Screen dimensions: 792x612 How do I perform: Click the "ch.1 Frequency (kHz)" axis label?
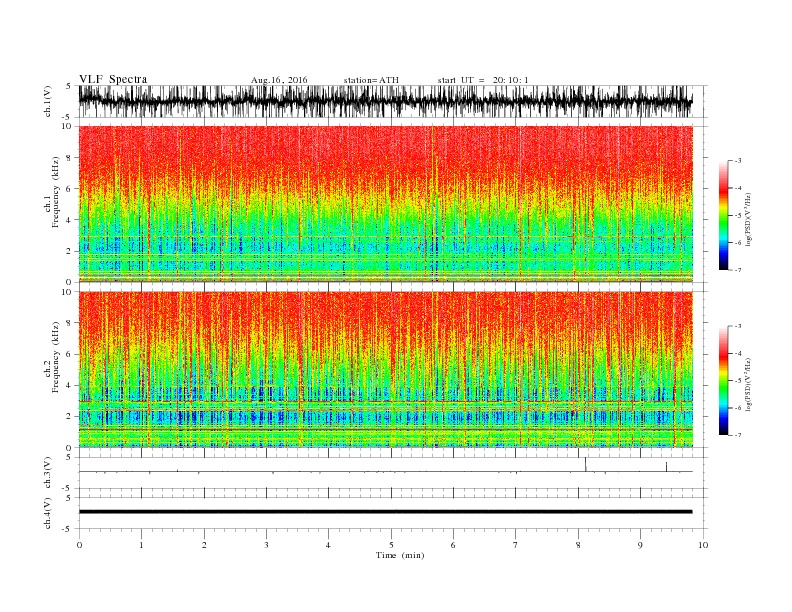[52, 192]
